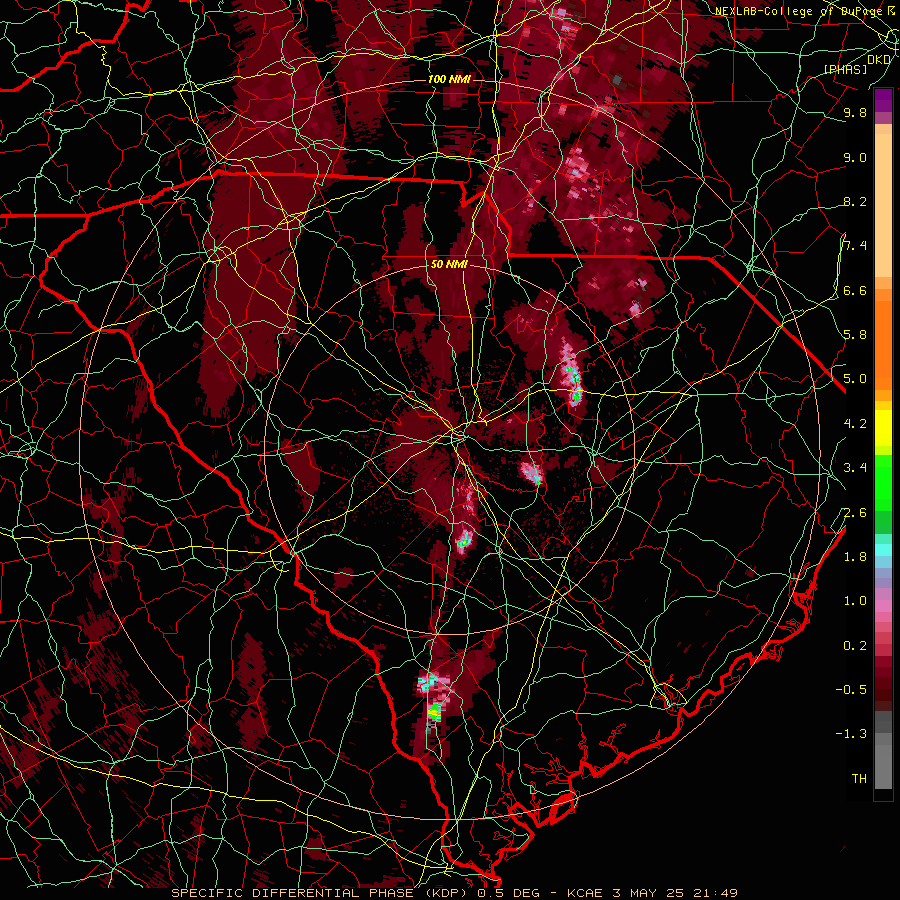The image size is (900, 900).
Task: Click the "TH" threshold label on the scale
Action: pyautogui.click(x=859, y=778)
